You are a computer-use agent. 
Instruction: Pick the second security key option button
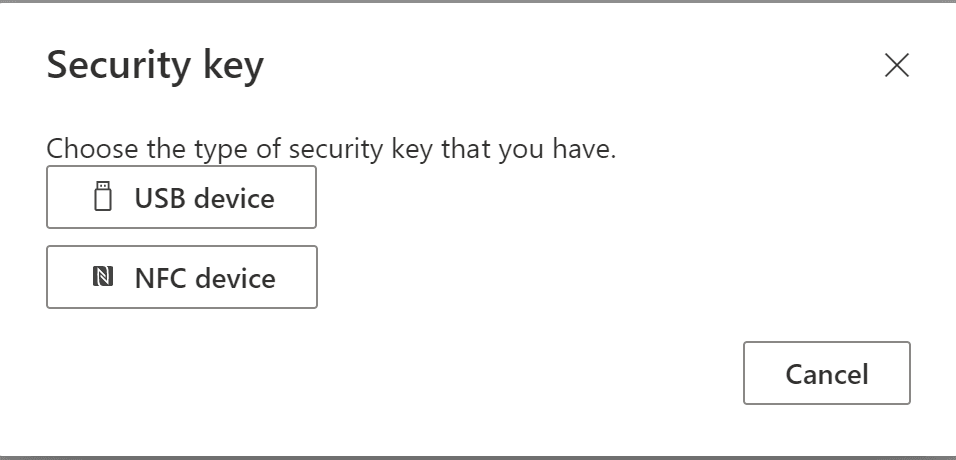(182, 277)
